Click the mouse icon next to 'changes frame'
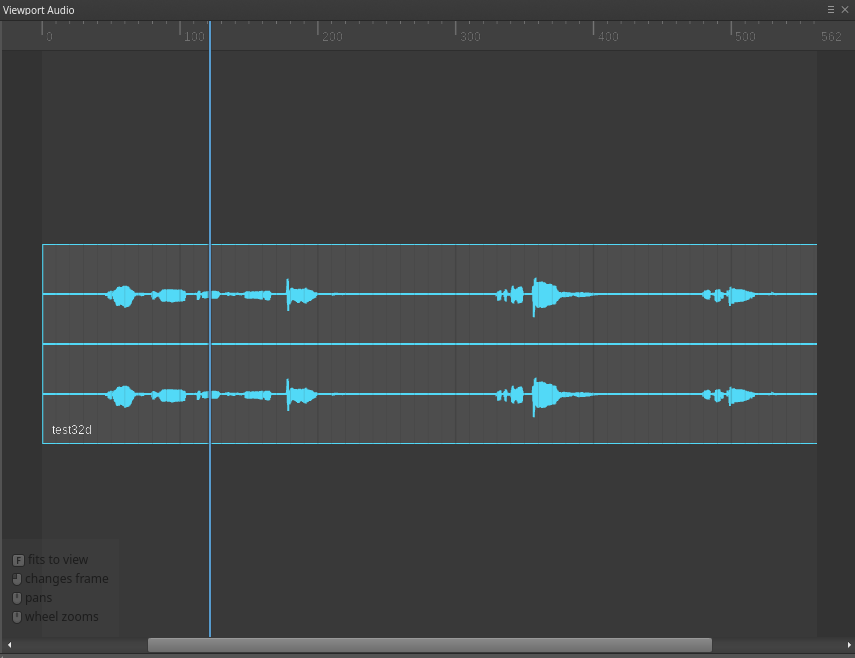The image size is (855, 658). (x=16, y=578)
